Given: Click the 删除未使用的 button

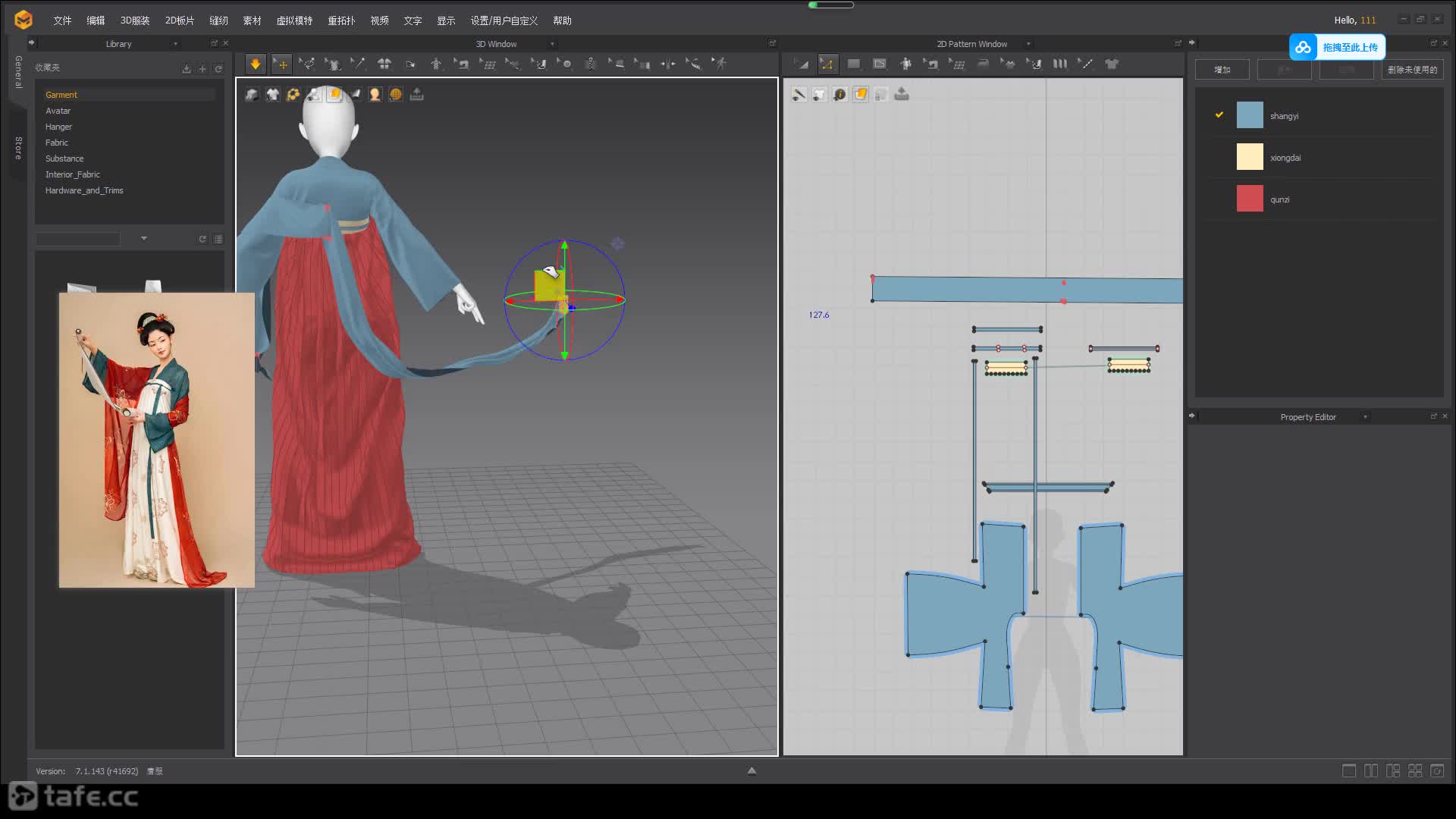Looking at the screenshot, I should 1412,70.
